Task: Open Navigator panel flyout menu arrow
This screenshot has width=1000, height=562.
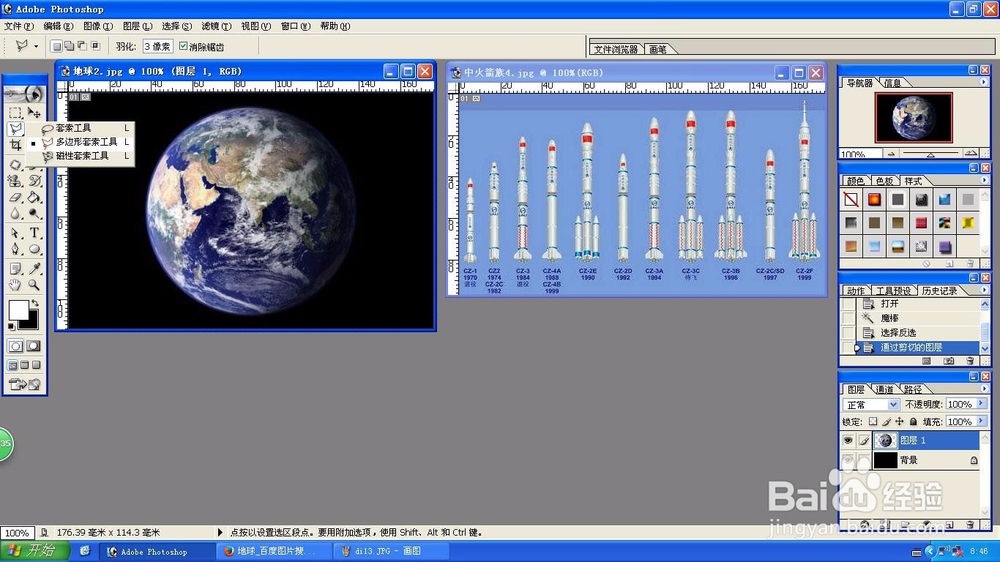Action: (x=983, y=82)
